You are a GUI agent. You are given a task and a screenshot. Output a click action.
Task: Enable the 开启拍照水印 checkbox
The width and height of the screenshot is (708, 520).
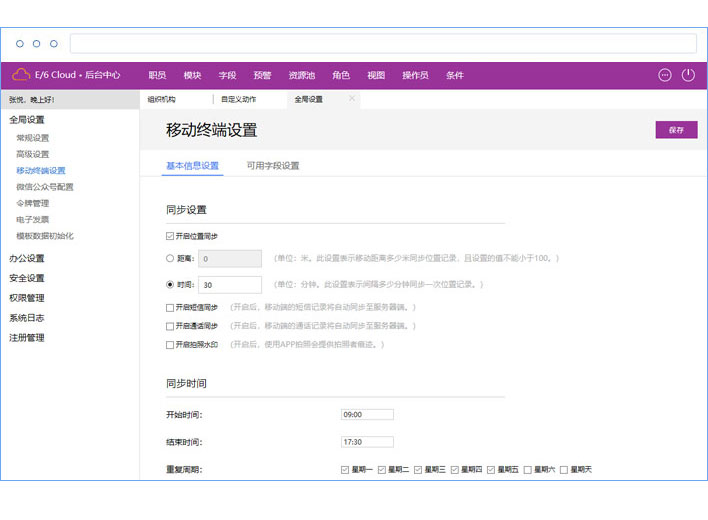point(170,344)
